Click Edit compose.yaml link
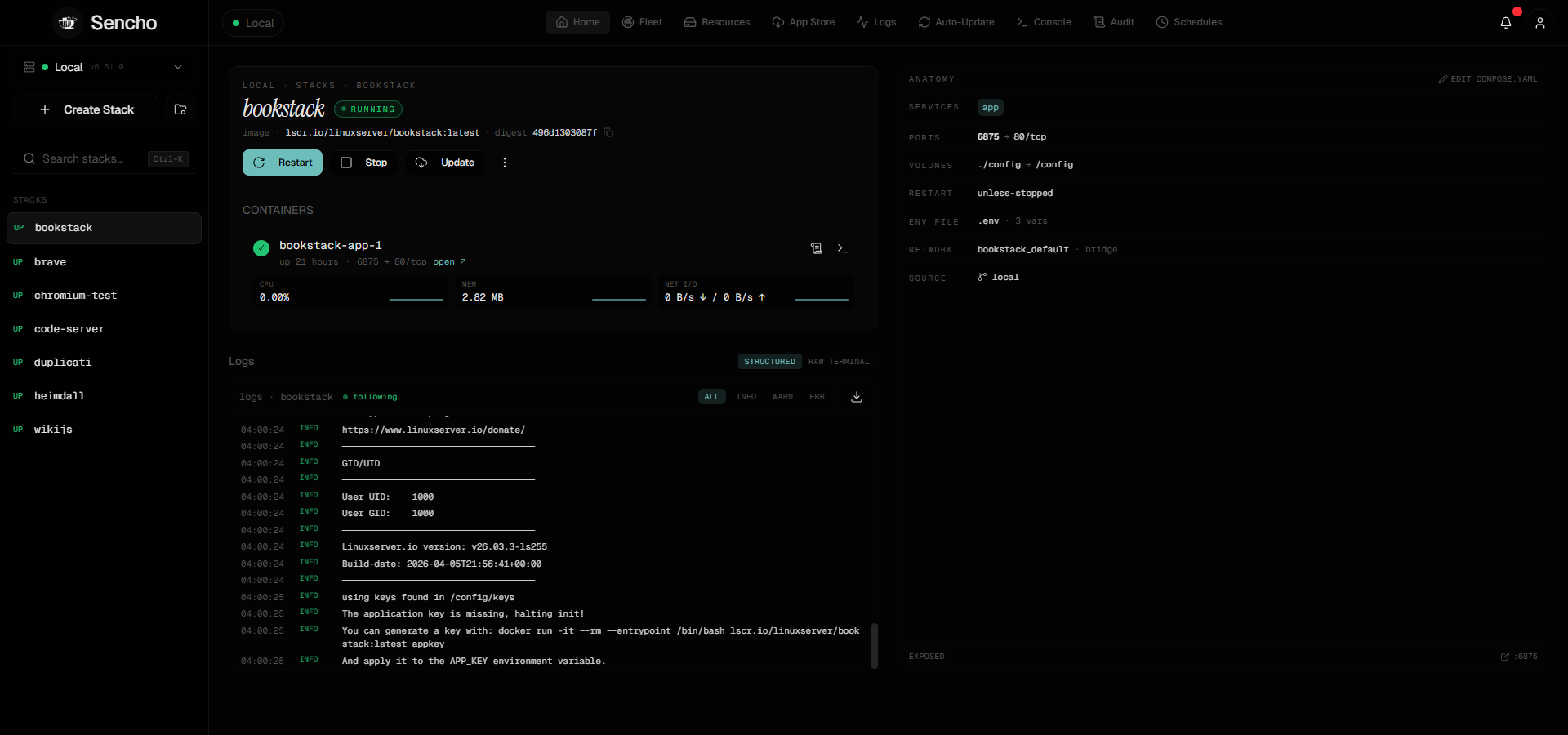 coord(1488,79)
